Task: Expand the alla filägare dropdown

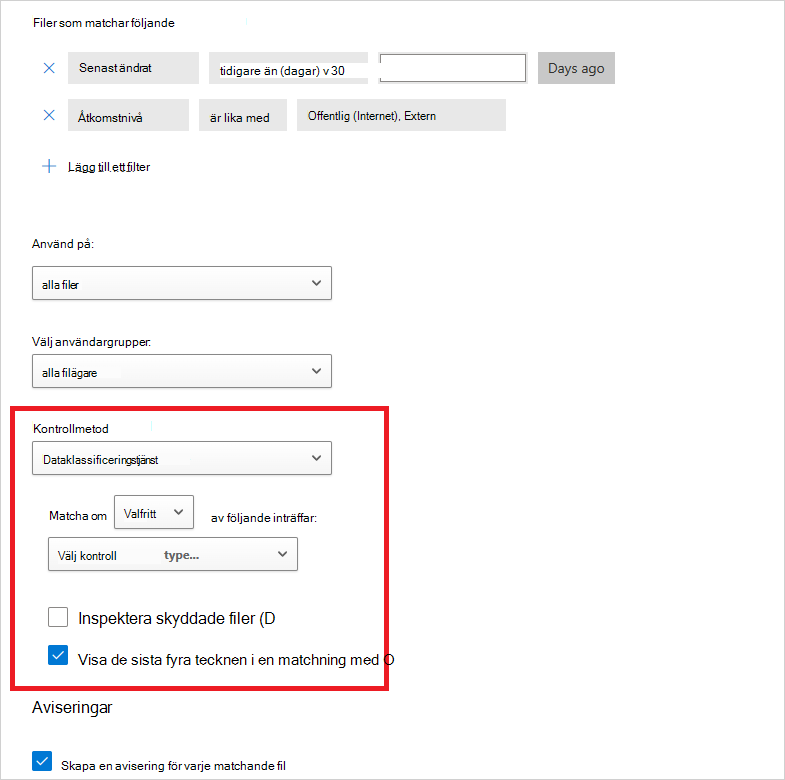Action: 182,371
